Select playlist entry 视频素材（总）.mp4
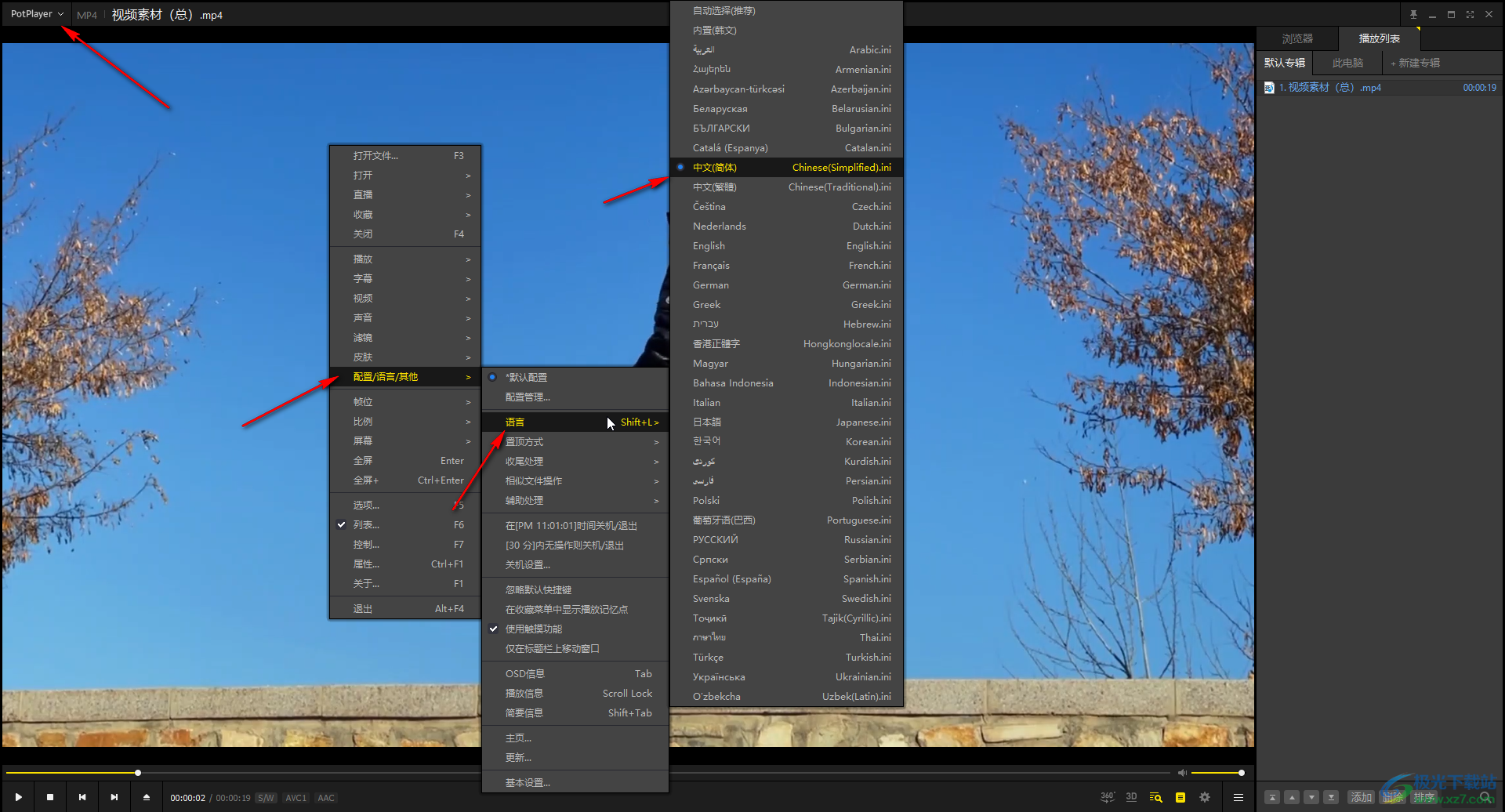Viewport: 1505px width, 812px height. [x=1380, y=88]
